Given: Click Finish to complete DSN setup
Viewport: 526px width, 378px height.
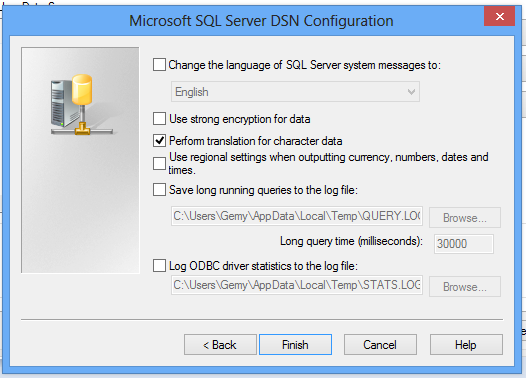Looking at the screenshot, I should point(295,344).
